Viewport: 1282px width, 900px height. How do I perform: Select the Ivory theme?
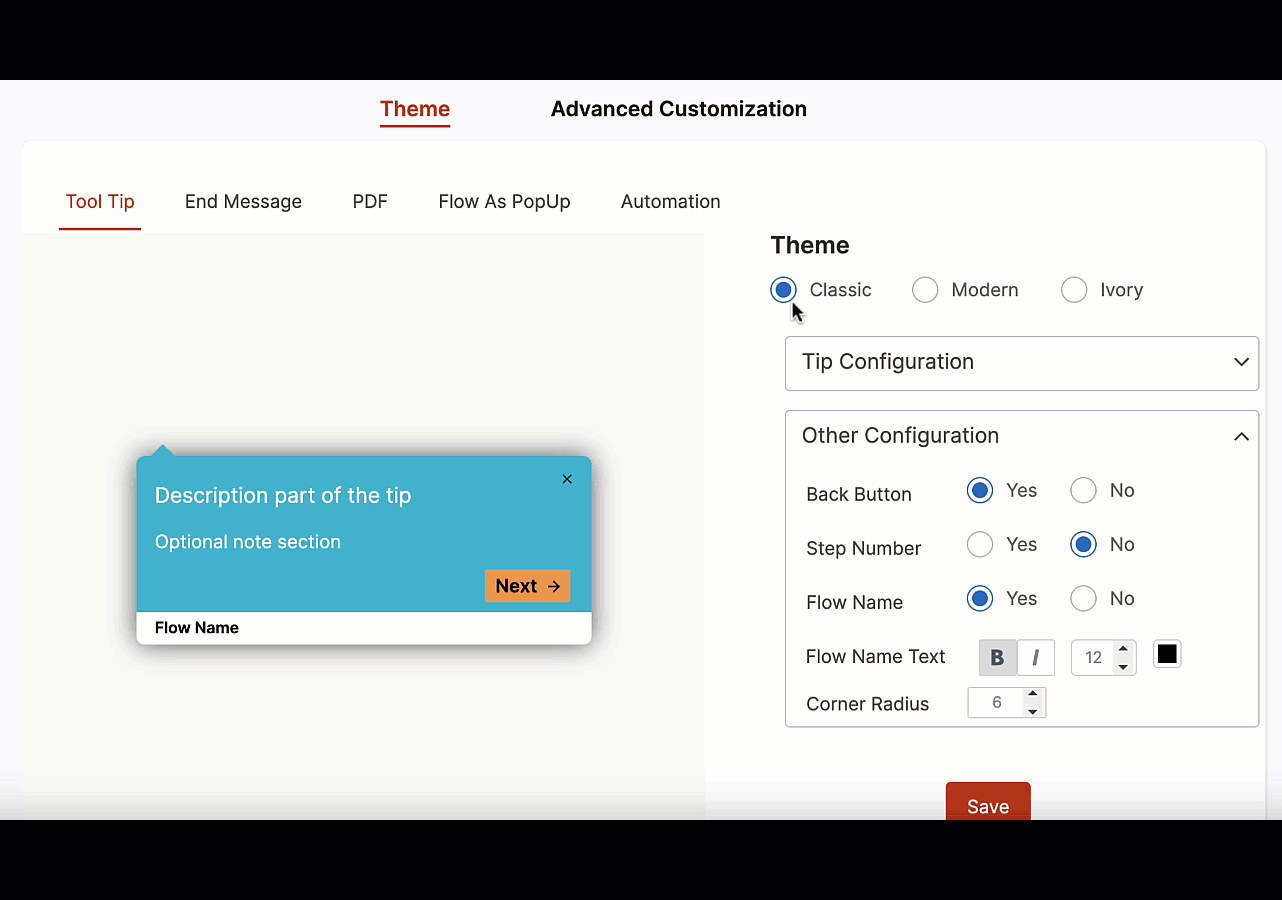coord(1074,289)
